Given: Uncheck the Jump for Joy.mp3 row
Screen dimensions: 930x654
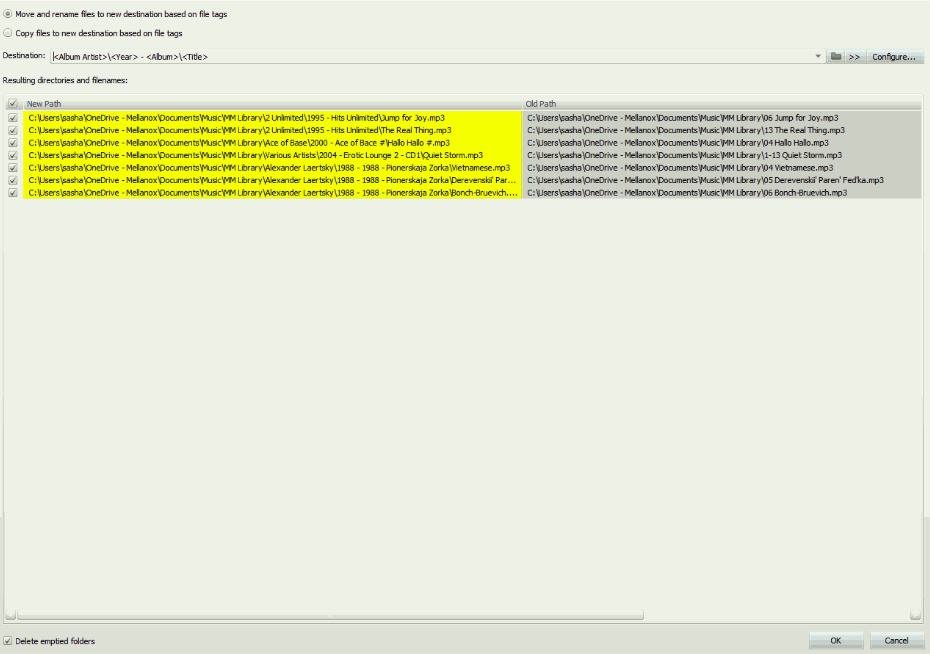Looking at the screenshot, I should pyautogui.click(x=12, y=117).
